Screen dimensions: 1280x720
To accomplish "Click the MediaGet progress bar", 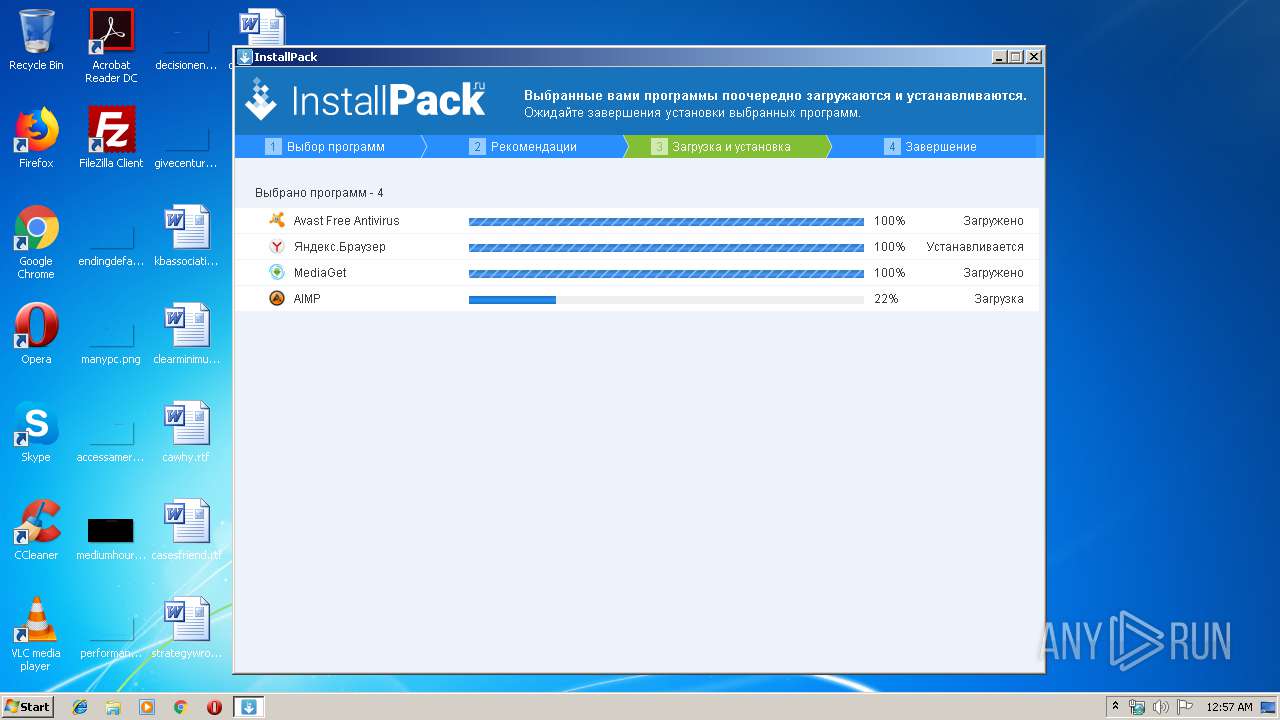I will pos(666,273).
